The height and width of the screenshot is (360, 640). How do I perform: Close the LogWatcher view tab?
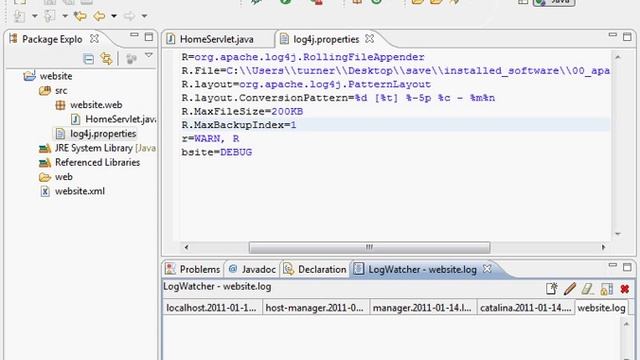[487, 269]
